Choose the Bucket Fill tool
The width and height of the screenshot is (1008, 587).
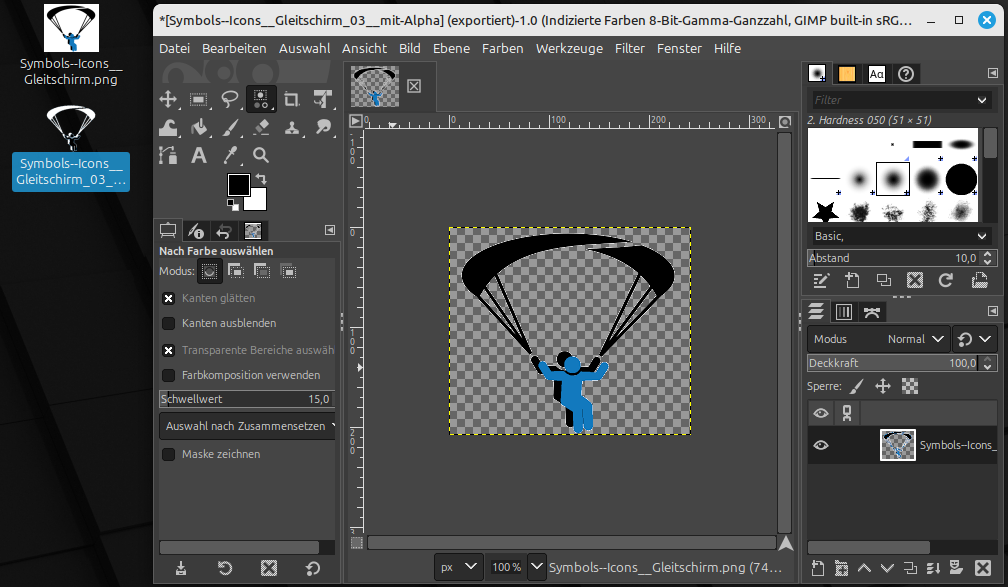199,127
